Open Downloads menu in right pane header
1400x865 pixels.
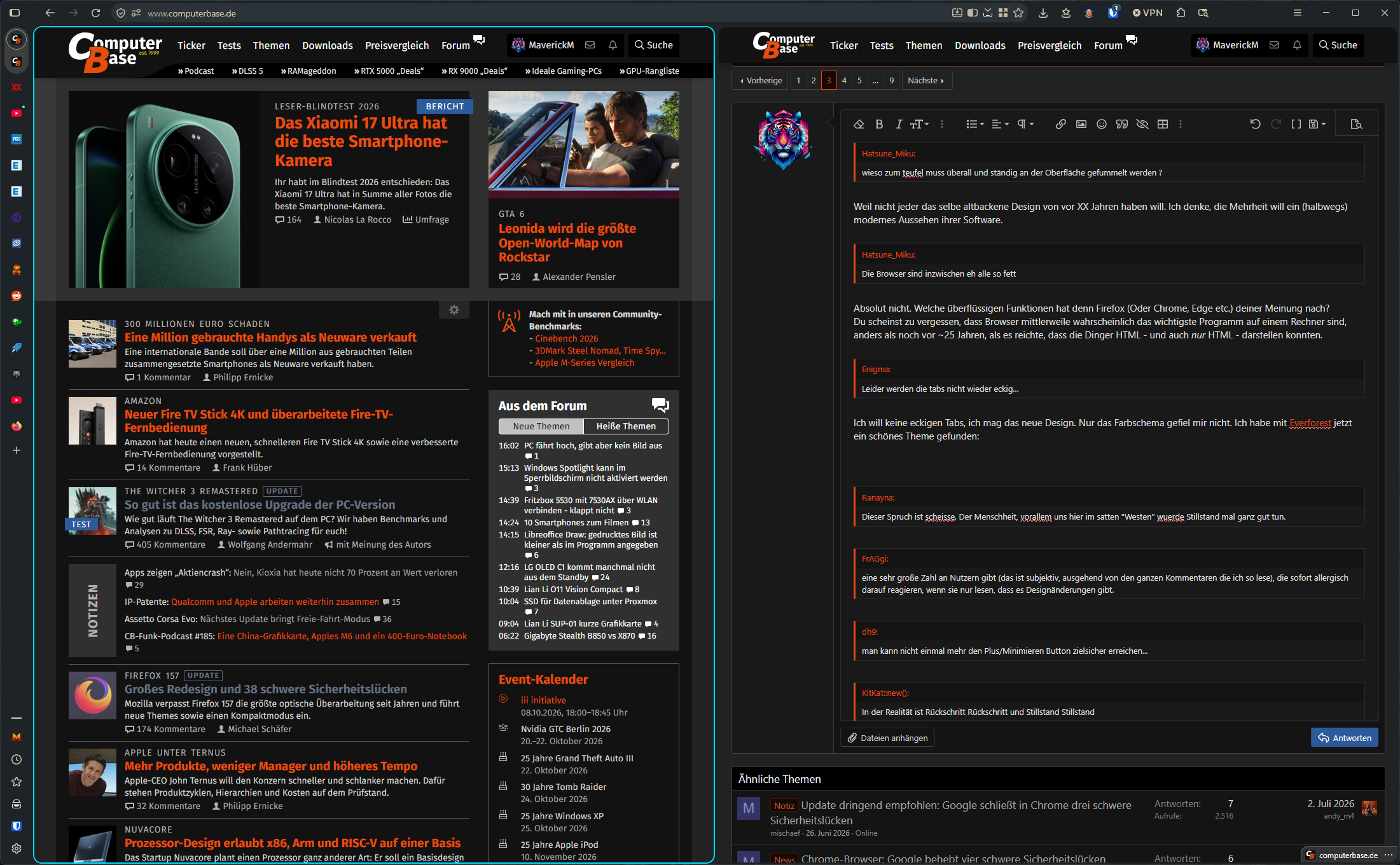pyautogui.click(x=980, y=45)
